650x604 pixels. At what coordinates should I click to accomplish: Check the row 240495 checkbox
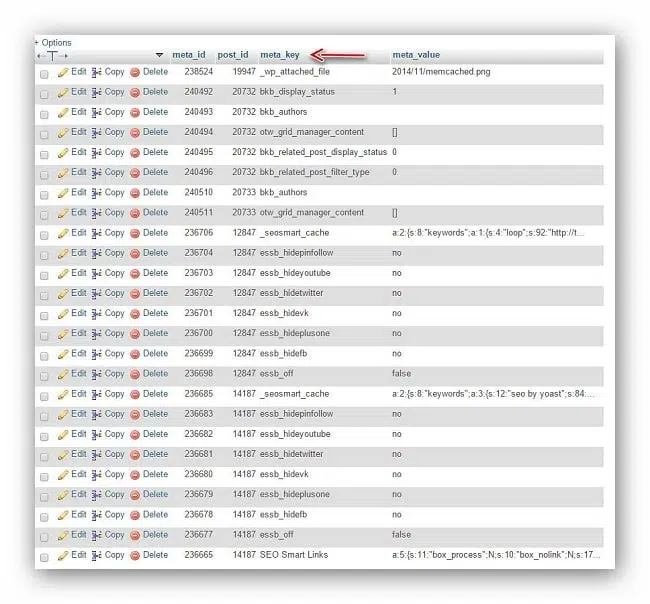pyautogui.click(x=44, y=155)
